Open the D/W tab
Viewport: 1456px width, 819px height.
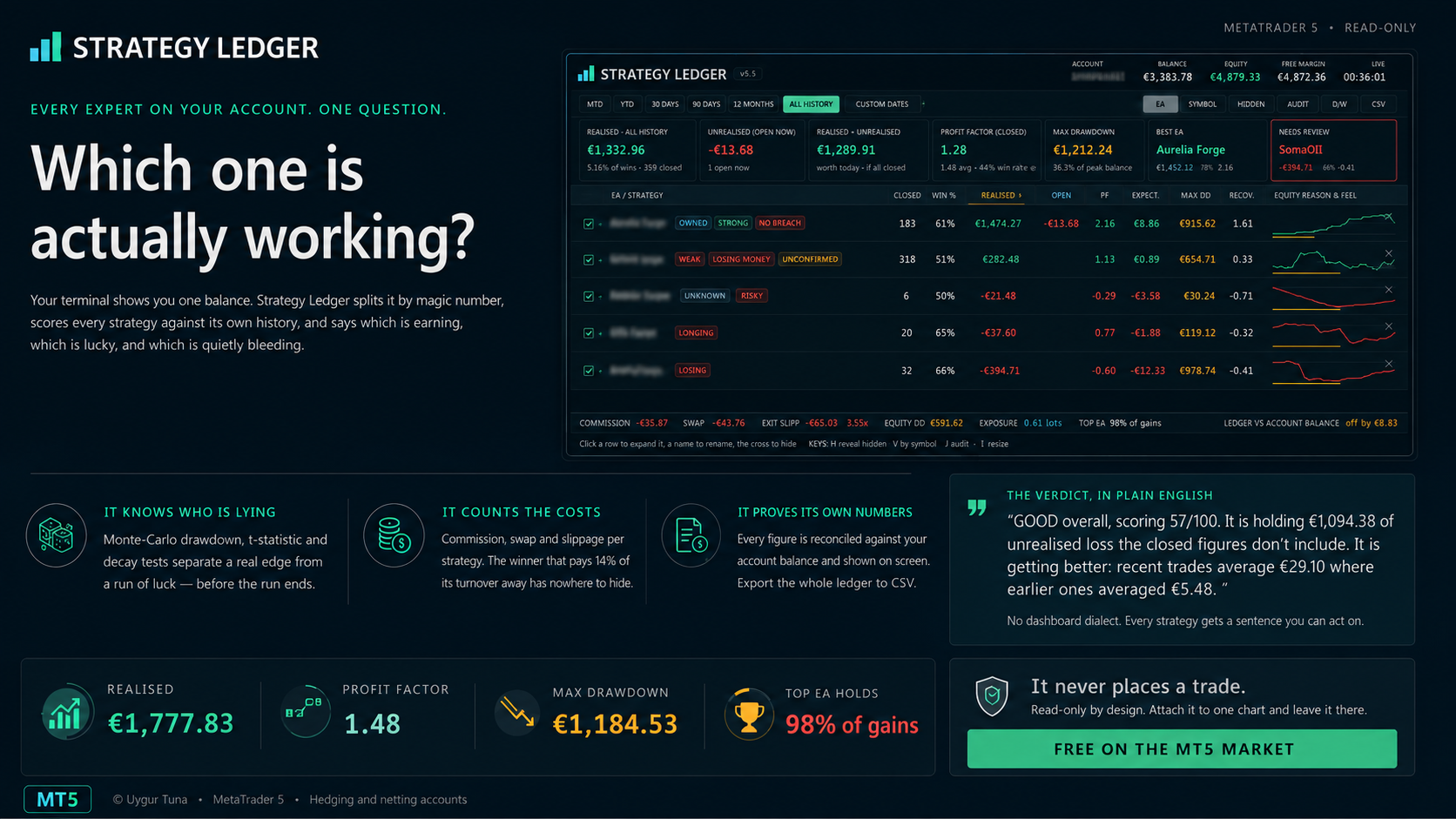[x=1339, y=104]
